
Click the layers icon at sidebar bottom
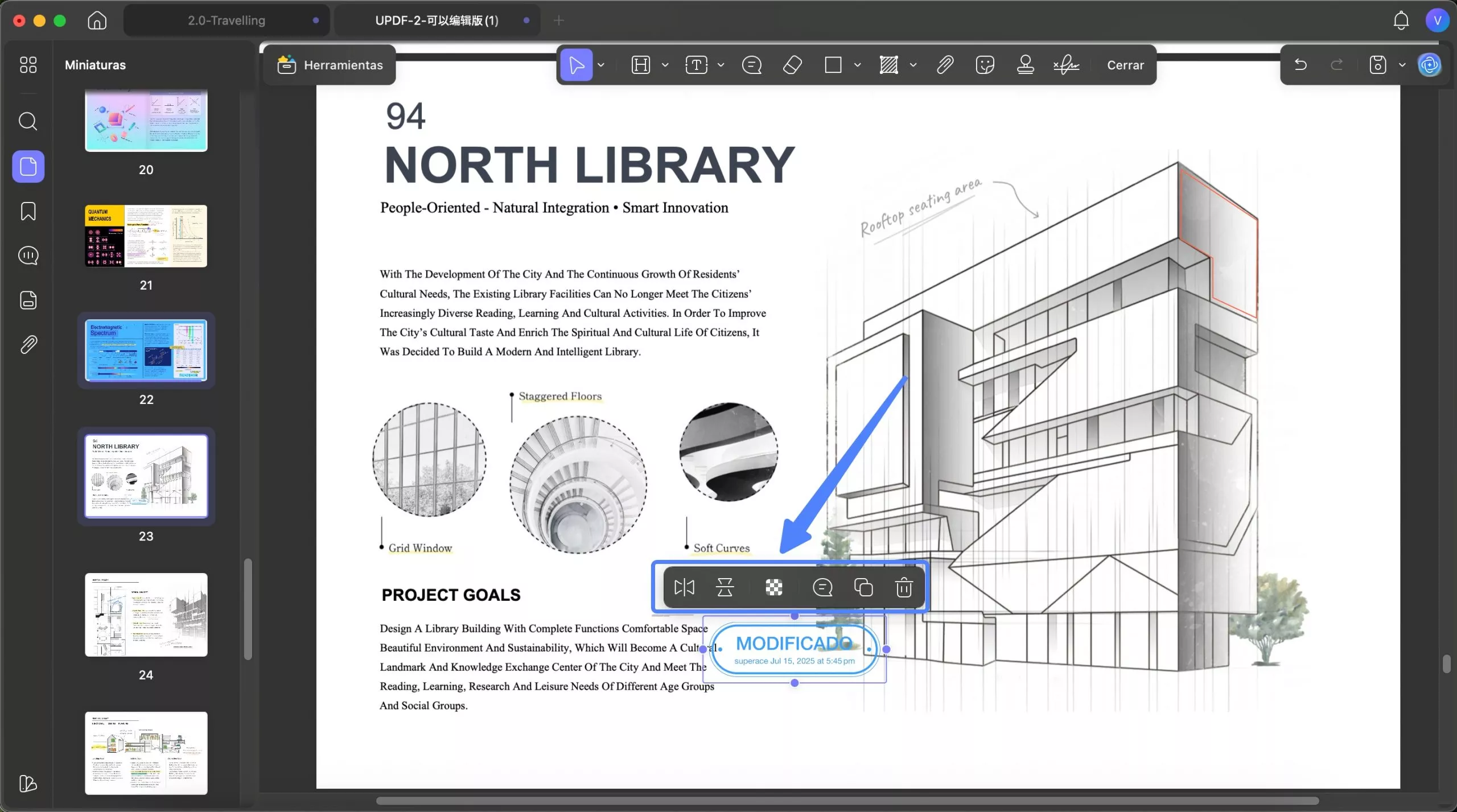click(x=28, y=784)
